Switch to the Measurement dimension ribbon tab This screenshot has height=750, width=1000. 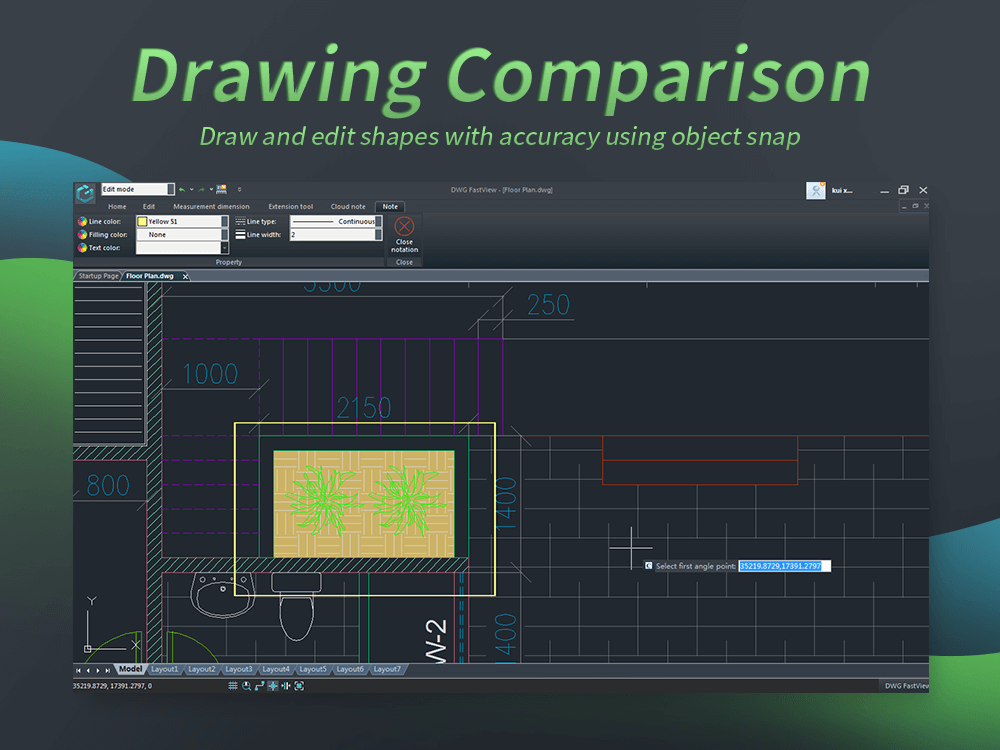coord(211,206)
